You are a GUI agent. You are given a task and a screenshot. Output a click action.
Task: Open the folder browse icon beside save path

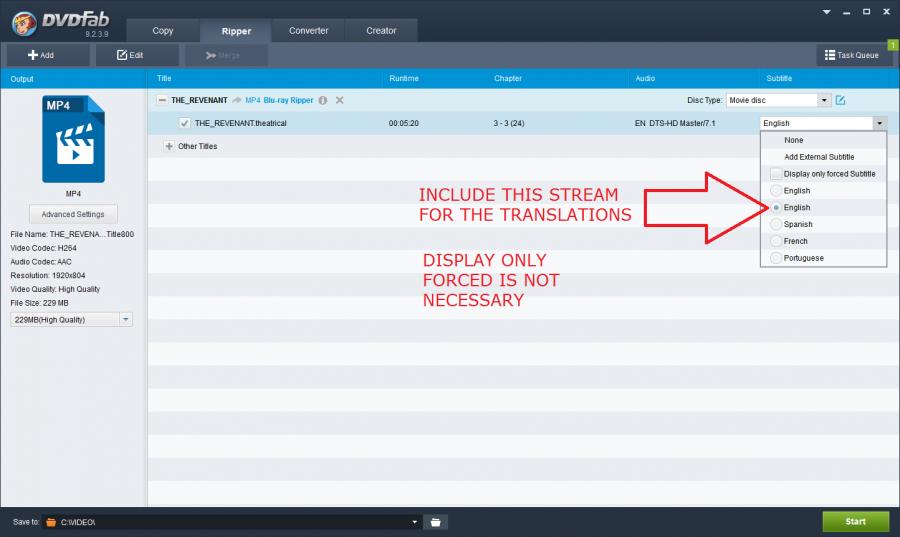tap(435, 522)
